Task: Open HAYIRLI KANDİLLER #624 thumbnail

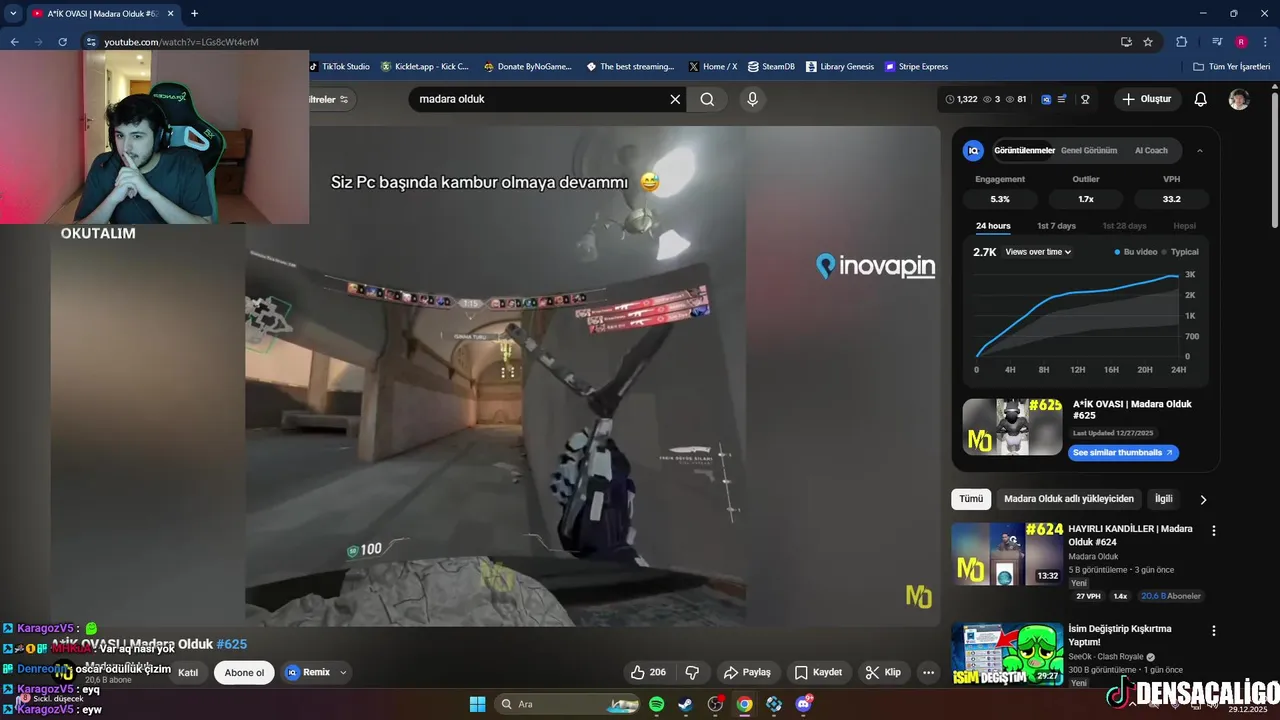Action: click(x=1007, y=554)
